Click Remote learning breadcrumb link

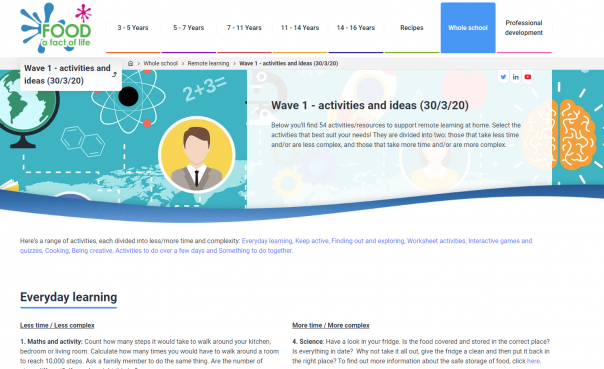(x=208, y=64)
